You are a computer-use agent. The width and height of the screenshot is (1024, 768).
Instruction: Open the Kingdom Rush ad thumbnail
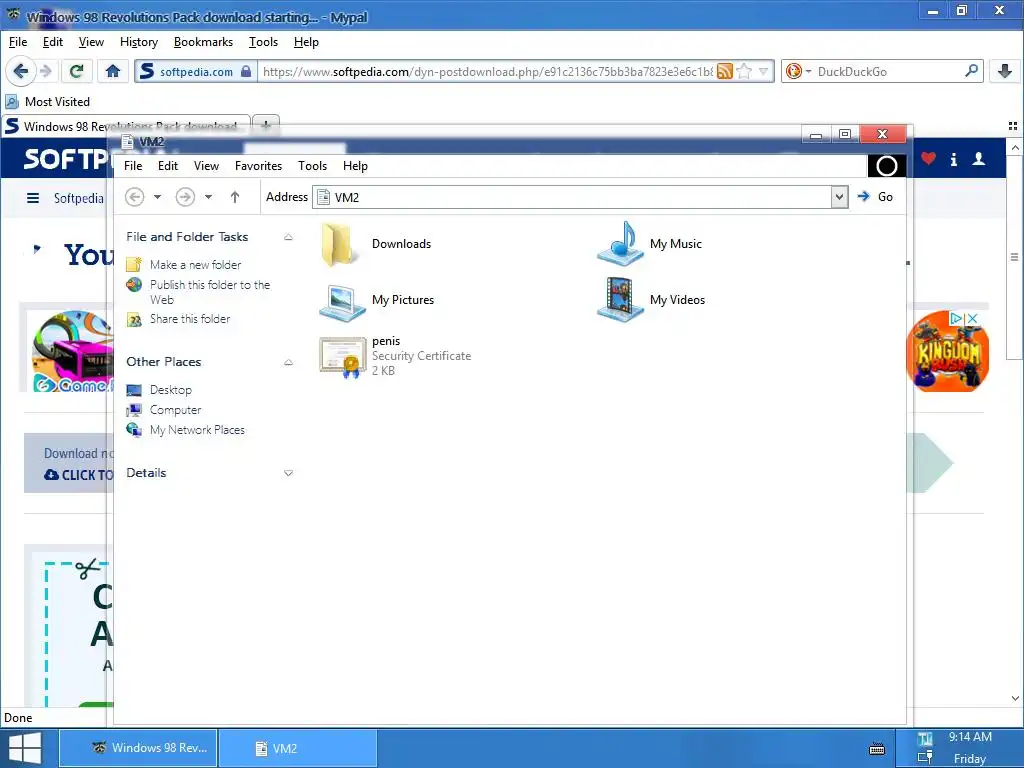tap(948, 352)
